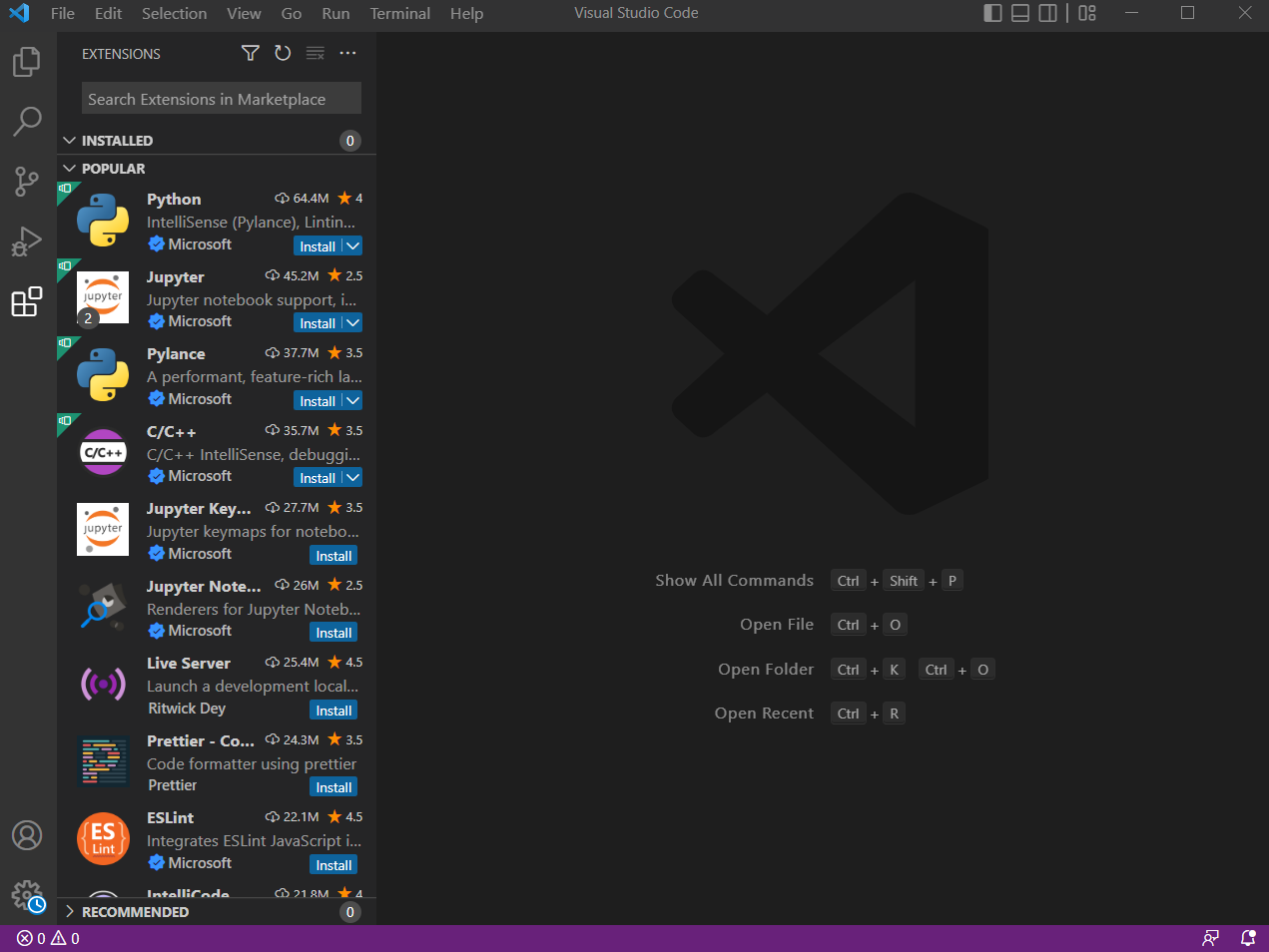Collapse the INSTALLED section
Screen dimensions: 1269x952
click(70, 141)
